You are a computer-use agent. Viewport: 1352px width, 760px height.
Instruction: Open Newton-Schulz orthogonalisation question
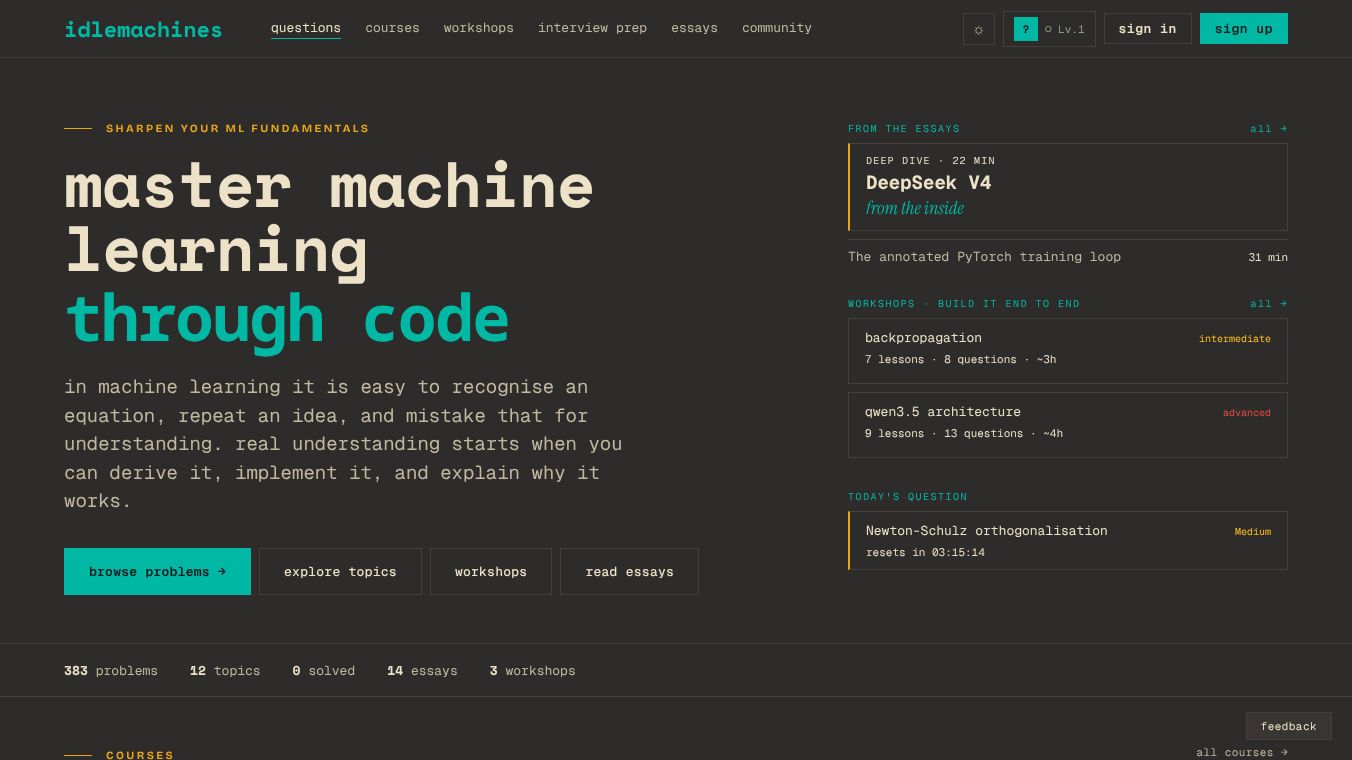point(1068,541)
